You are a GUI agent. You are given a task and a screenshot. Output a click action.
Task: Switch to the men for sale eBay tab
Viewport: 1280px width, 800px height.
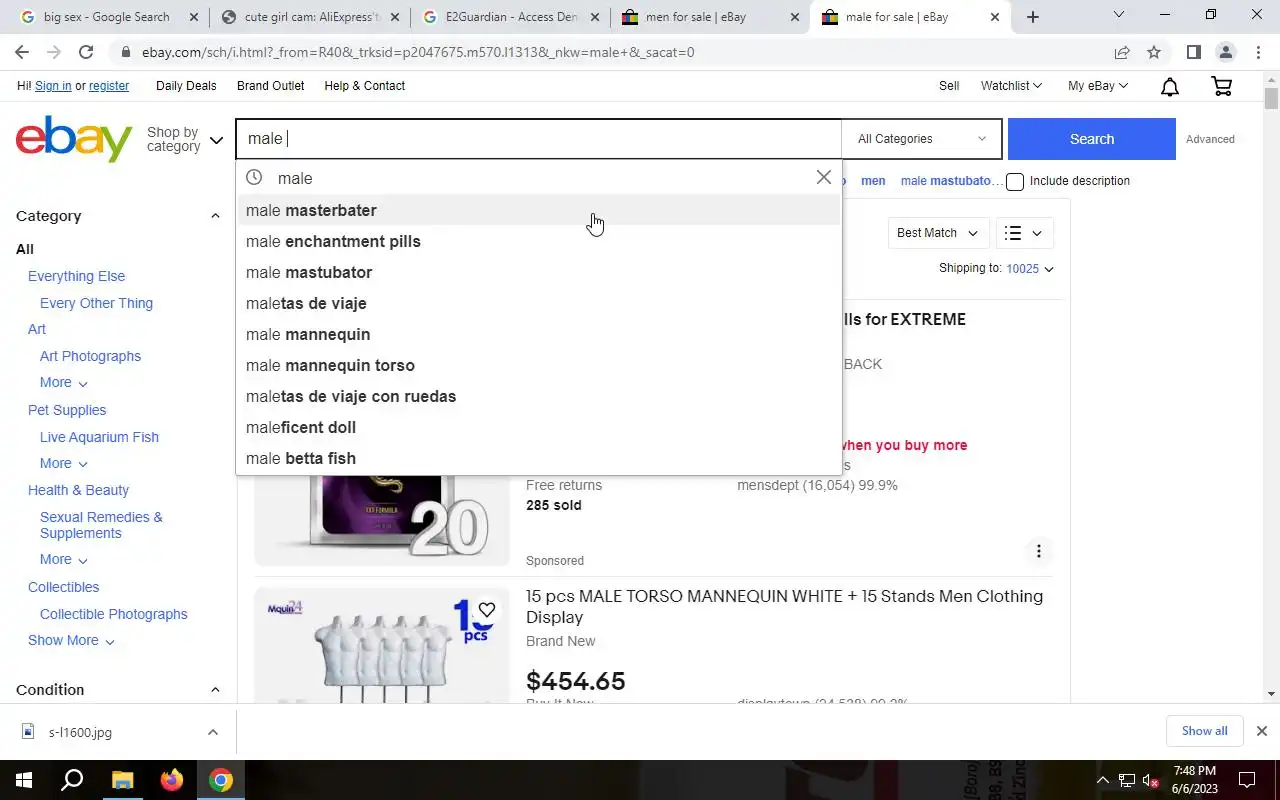710,17
